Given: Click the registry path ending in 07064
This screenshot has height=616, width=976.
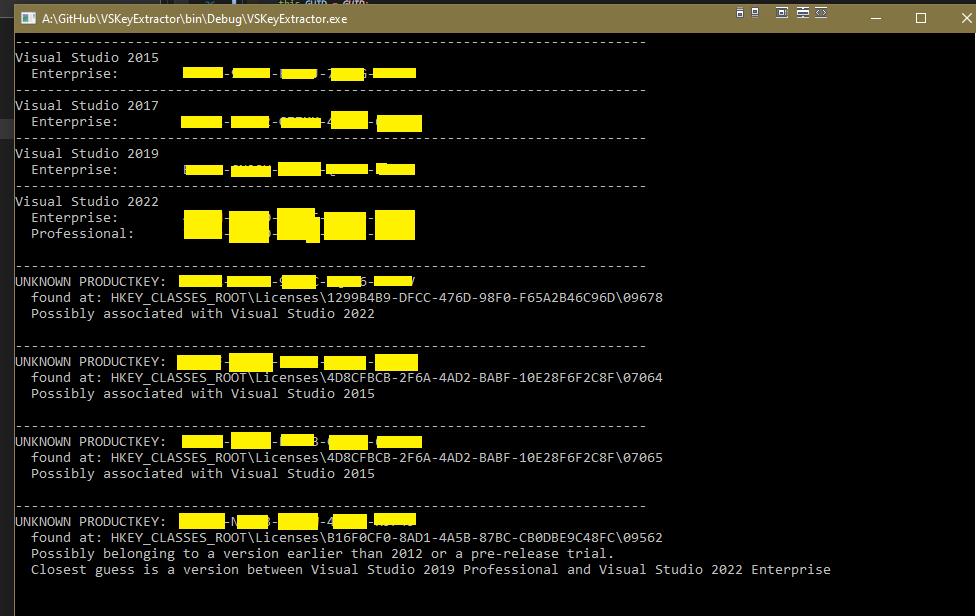Looking at the screenshot, I should tap(387, 378).
